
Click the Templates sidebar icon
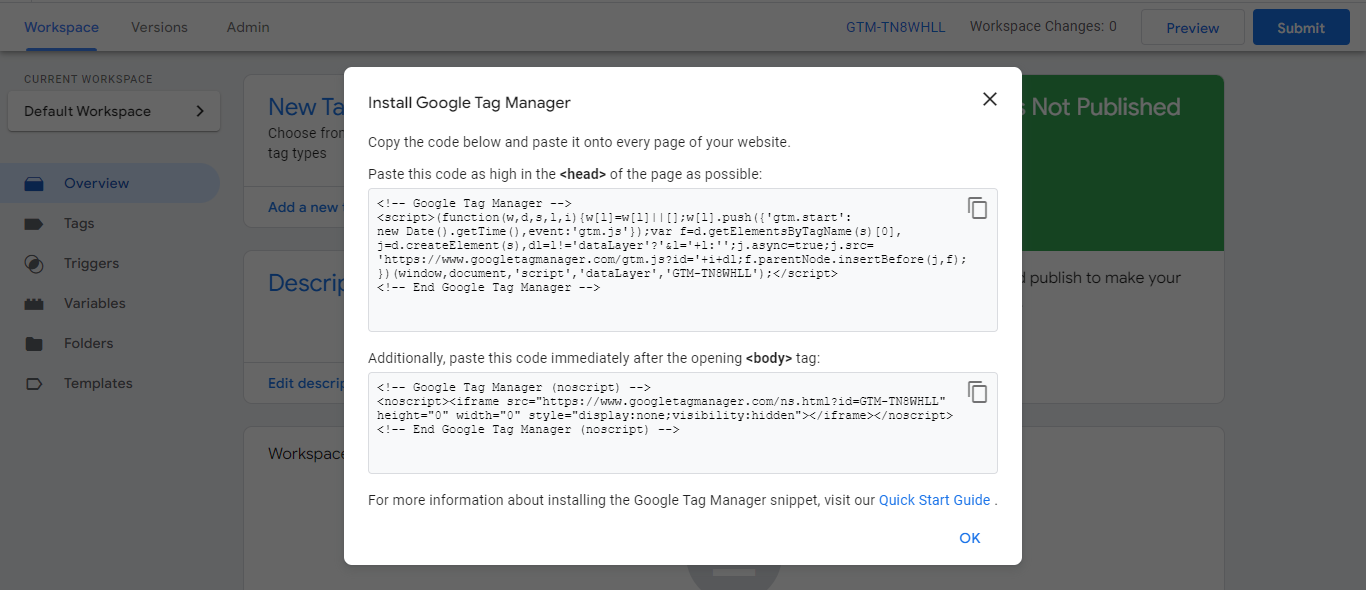click(x=35, y=383)
